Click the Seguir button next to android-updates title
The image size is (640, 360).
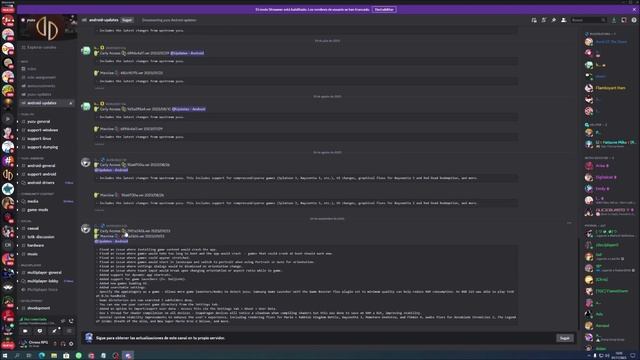(x=127, y=20)
